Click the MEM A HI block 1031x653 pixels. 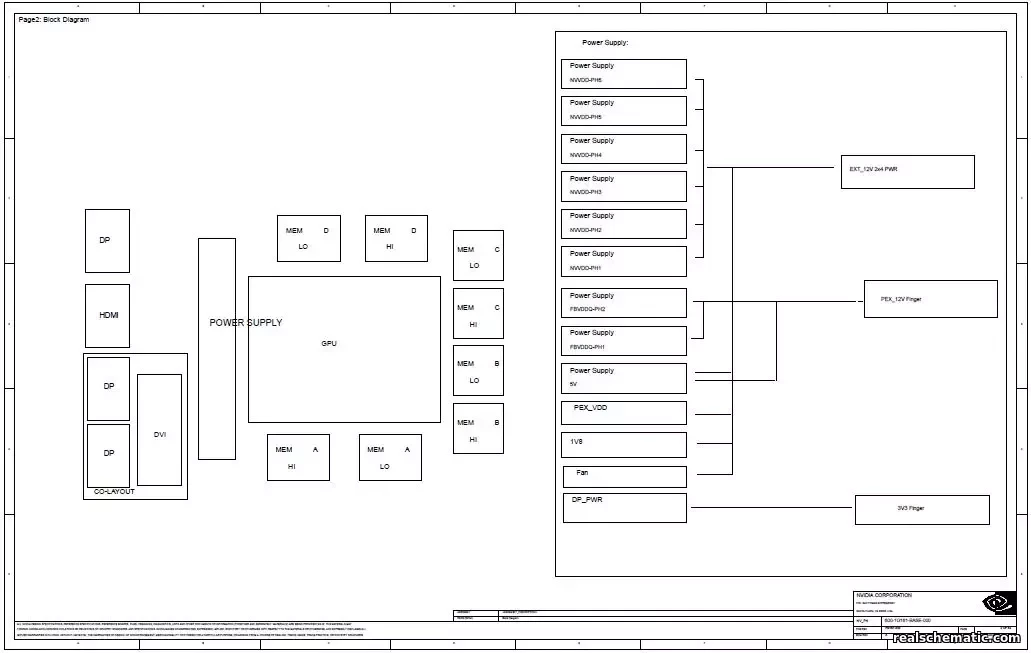297,457
